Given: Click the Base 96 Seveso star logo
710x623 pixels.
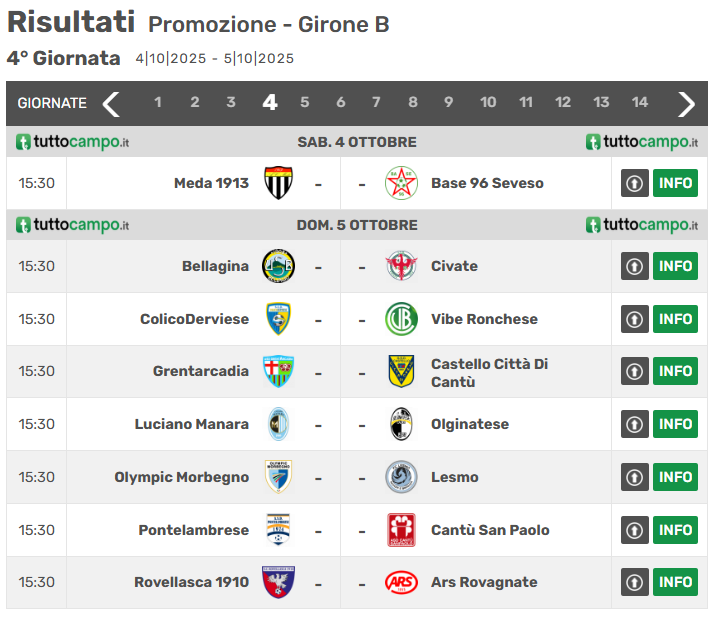Looking at the screenshot, I should [401, 183].
